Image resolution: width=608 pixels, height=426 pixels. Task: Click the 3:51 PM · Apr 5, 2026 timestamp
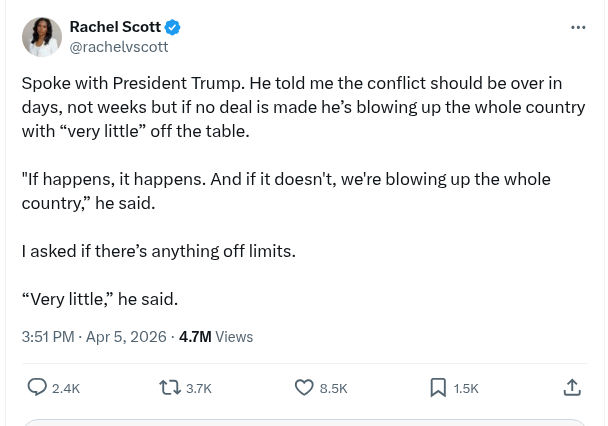pos(94,337)
